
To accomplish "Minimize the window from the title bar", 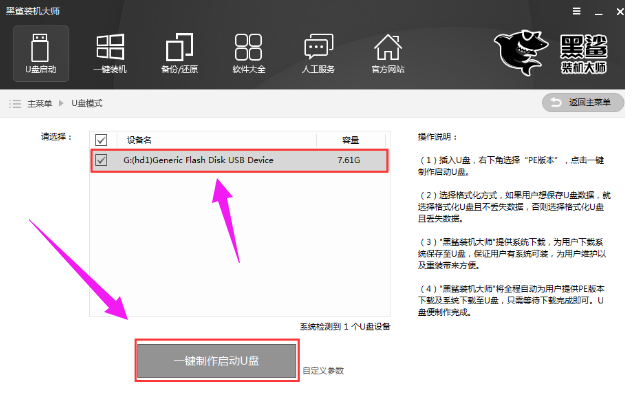I will coord(598,12).
